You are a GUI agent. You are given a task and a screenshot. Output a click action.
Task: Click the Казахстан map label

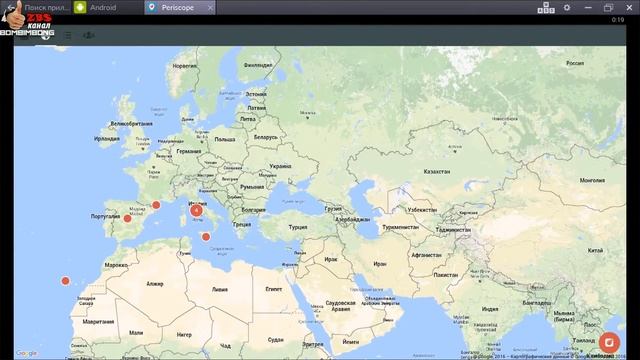point(437,172)
